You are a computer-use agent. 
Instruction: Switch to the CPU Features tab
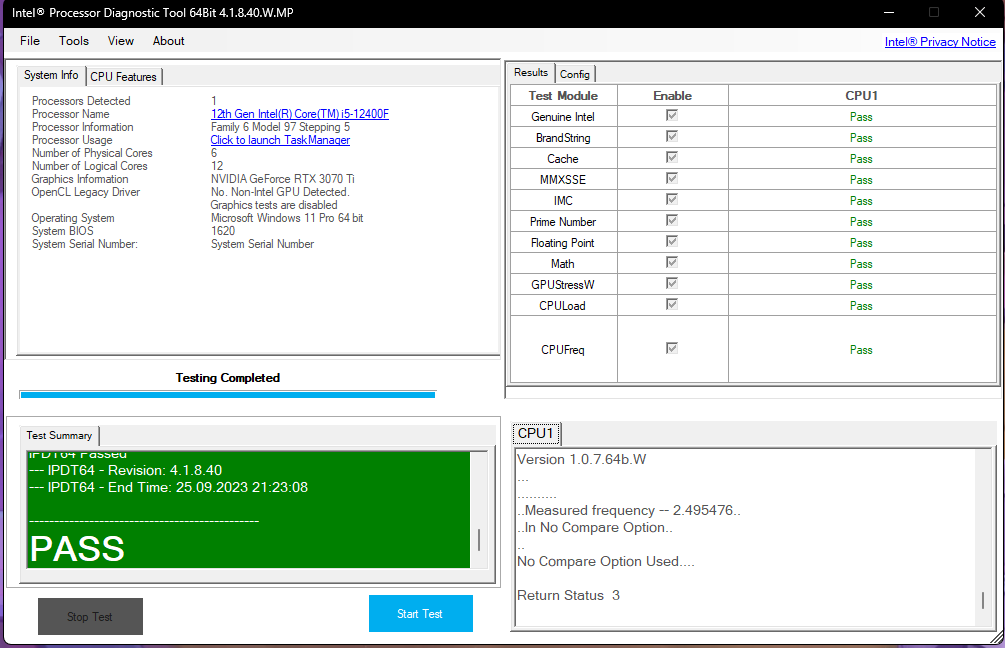pyautogui.click(x=123, y=76)
